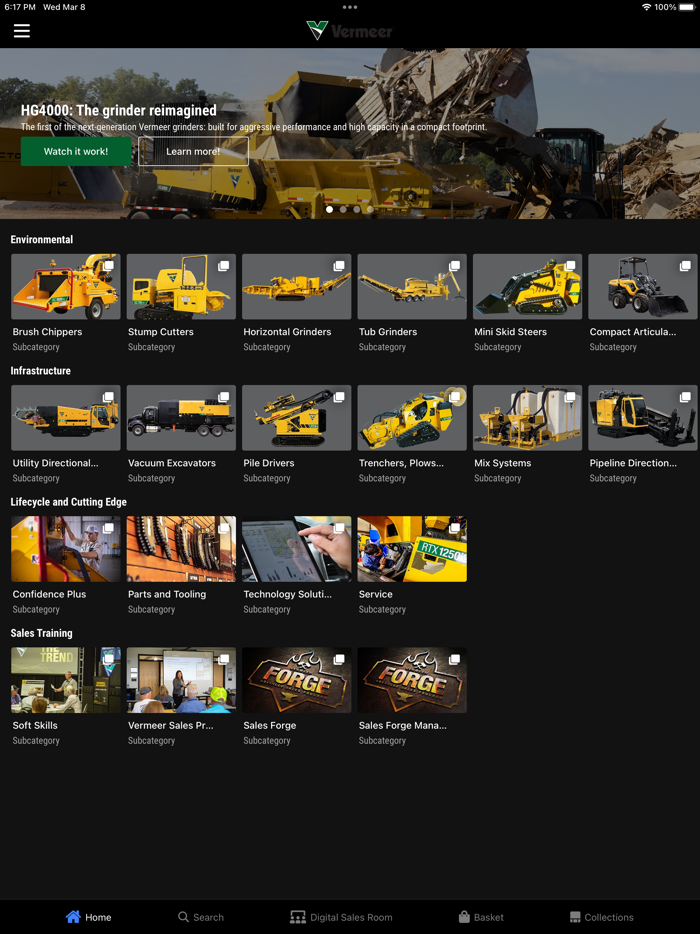This screenshot has height=934, width=700.
Task: Open the Tub Grinders thumbnail
Action: (x=412, y=287)
